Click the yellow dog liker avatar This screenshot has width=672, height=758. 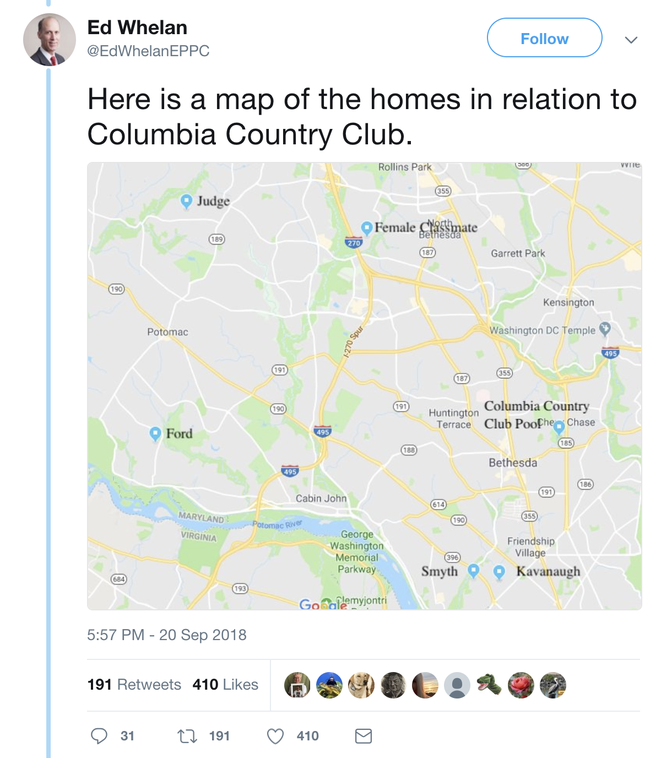361,685
